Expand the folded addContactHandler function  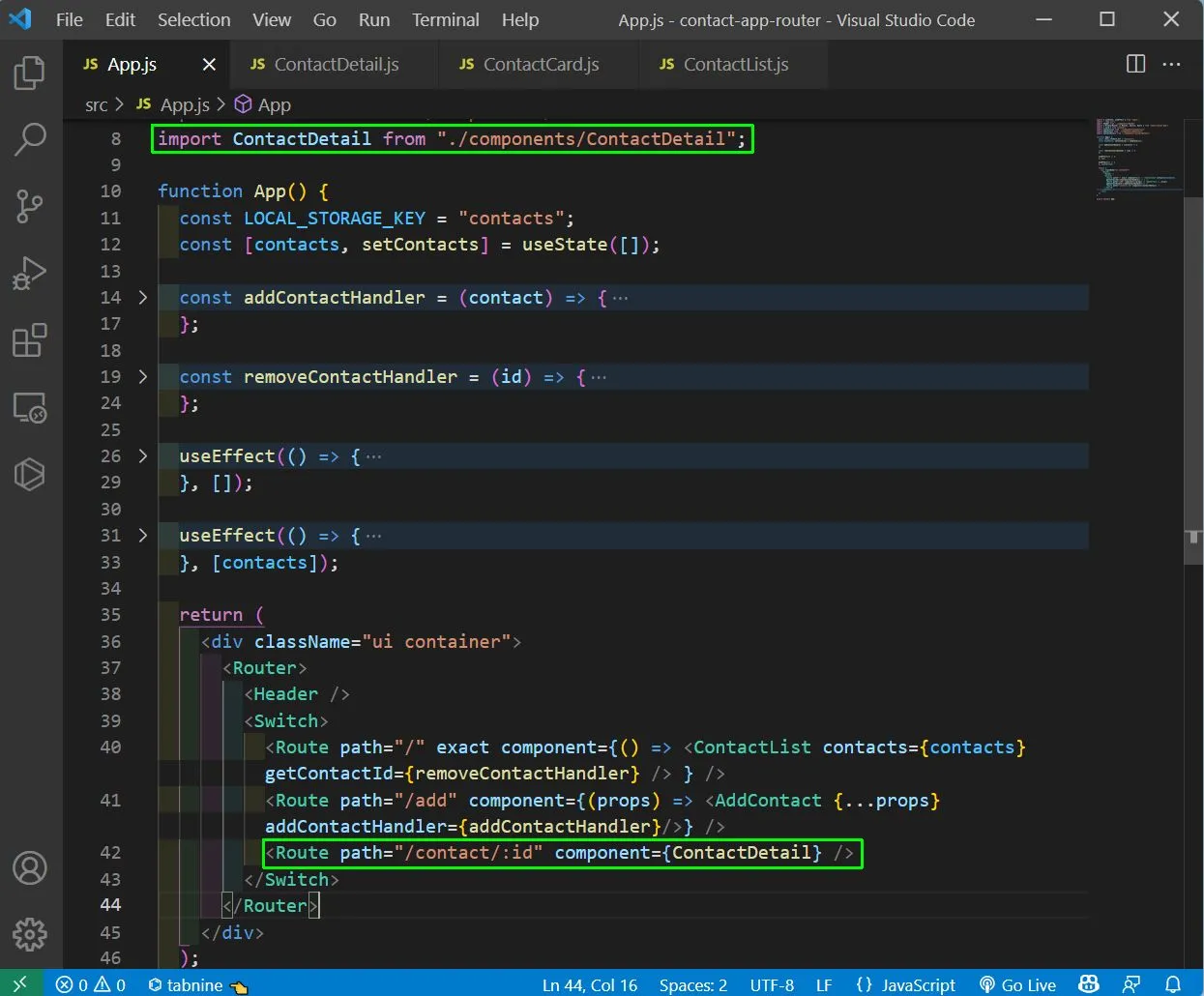(x=143, y=298)
